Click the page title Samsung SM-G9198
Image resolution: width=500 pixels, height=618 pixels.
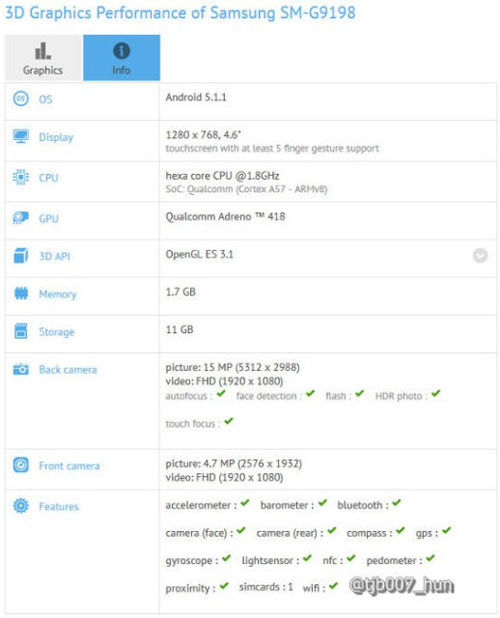point(283,13)
